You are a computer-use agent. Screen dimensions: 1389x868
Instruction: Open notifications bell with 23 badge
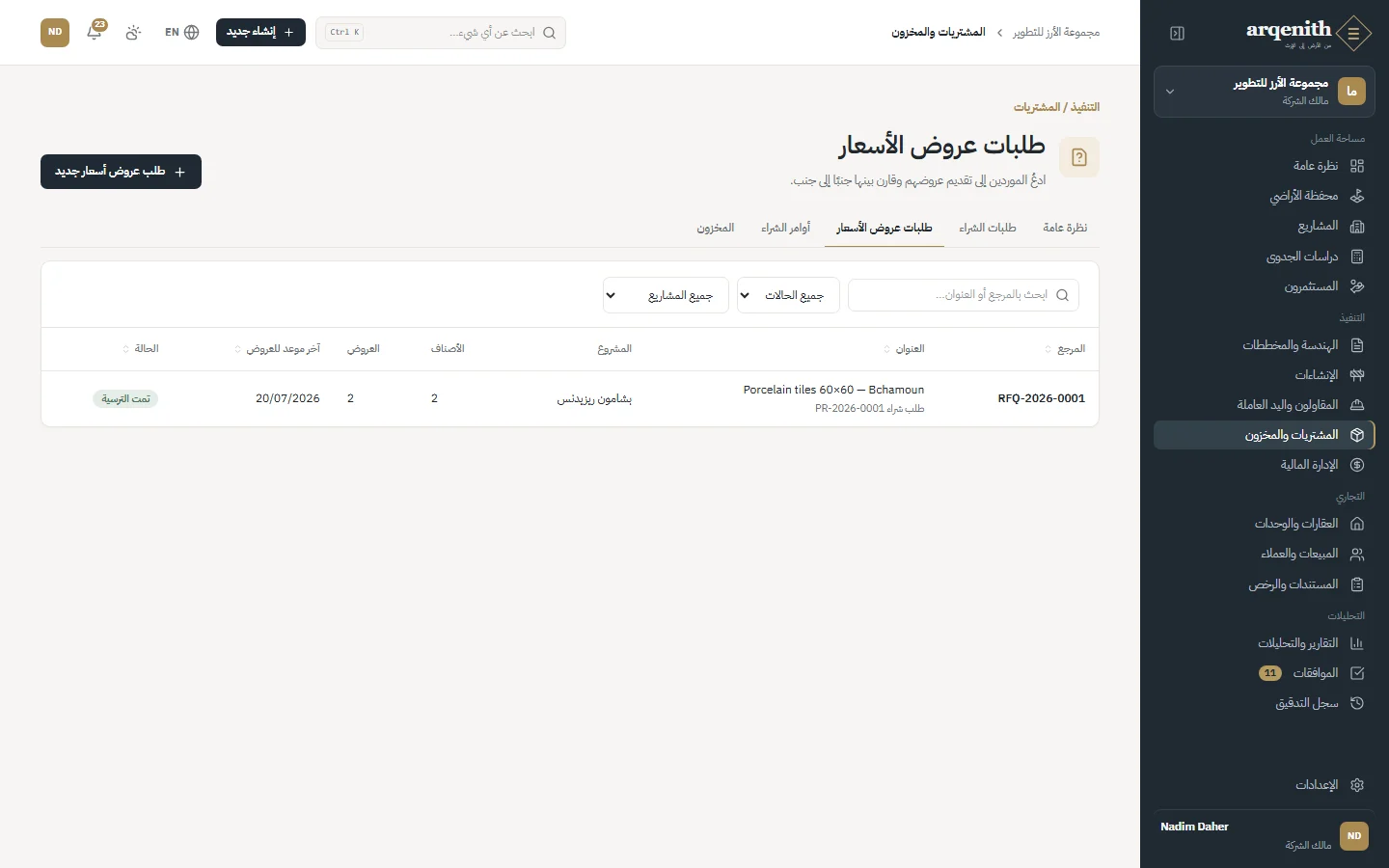click(95, 32)
